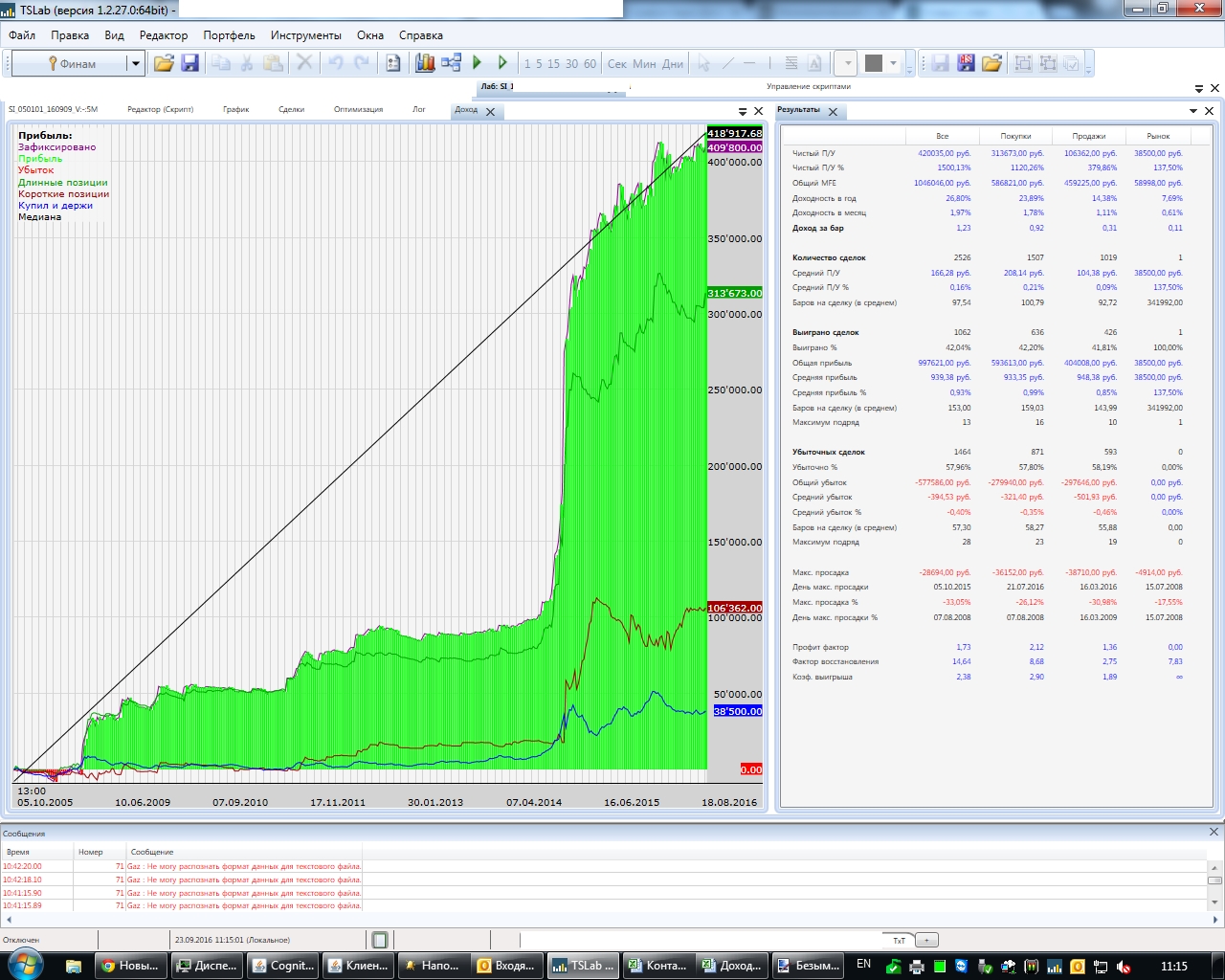Click the script flowchart icon in toolbar
The height and width of the screenshot is (980, 1225).
coord(451,63)
